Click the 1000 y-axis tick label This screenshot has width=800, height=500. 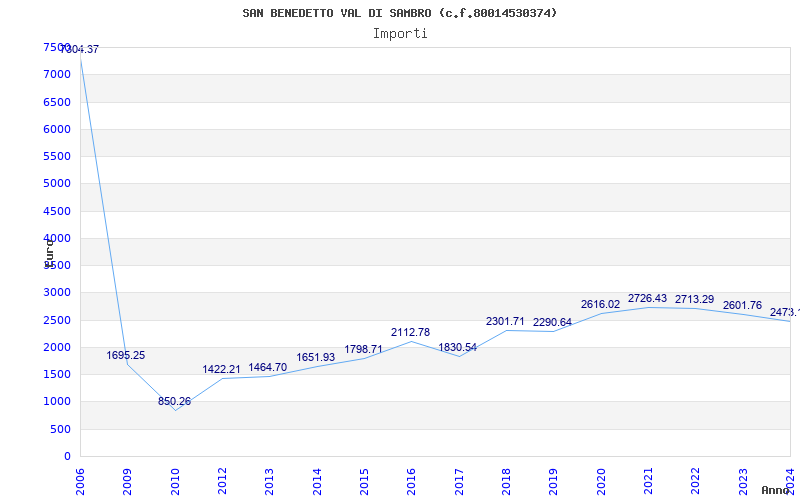tap(57, 402)
